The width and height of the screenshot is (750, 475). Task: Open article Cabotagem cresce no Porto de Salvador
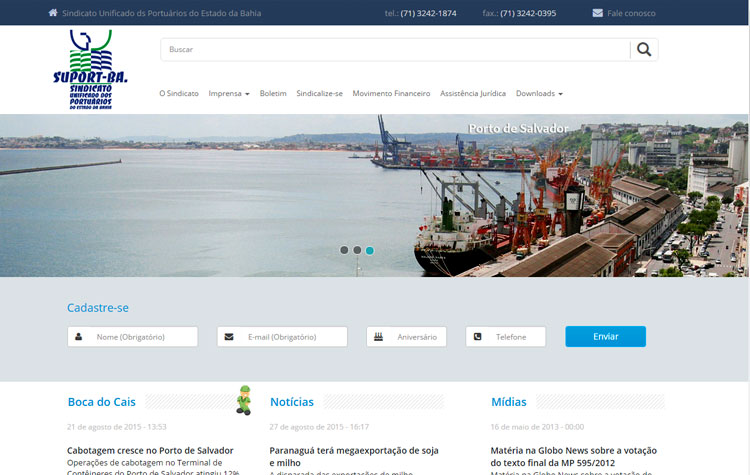pyautogui.click(x=150, y=451)
